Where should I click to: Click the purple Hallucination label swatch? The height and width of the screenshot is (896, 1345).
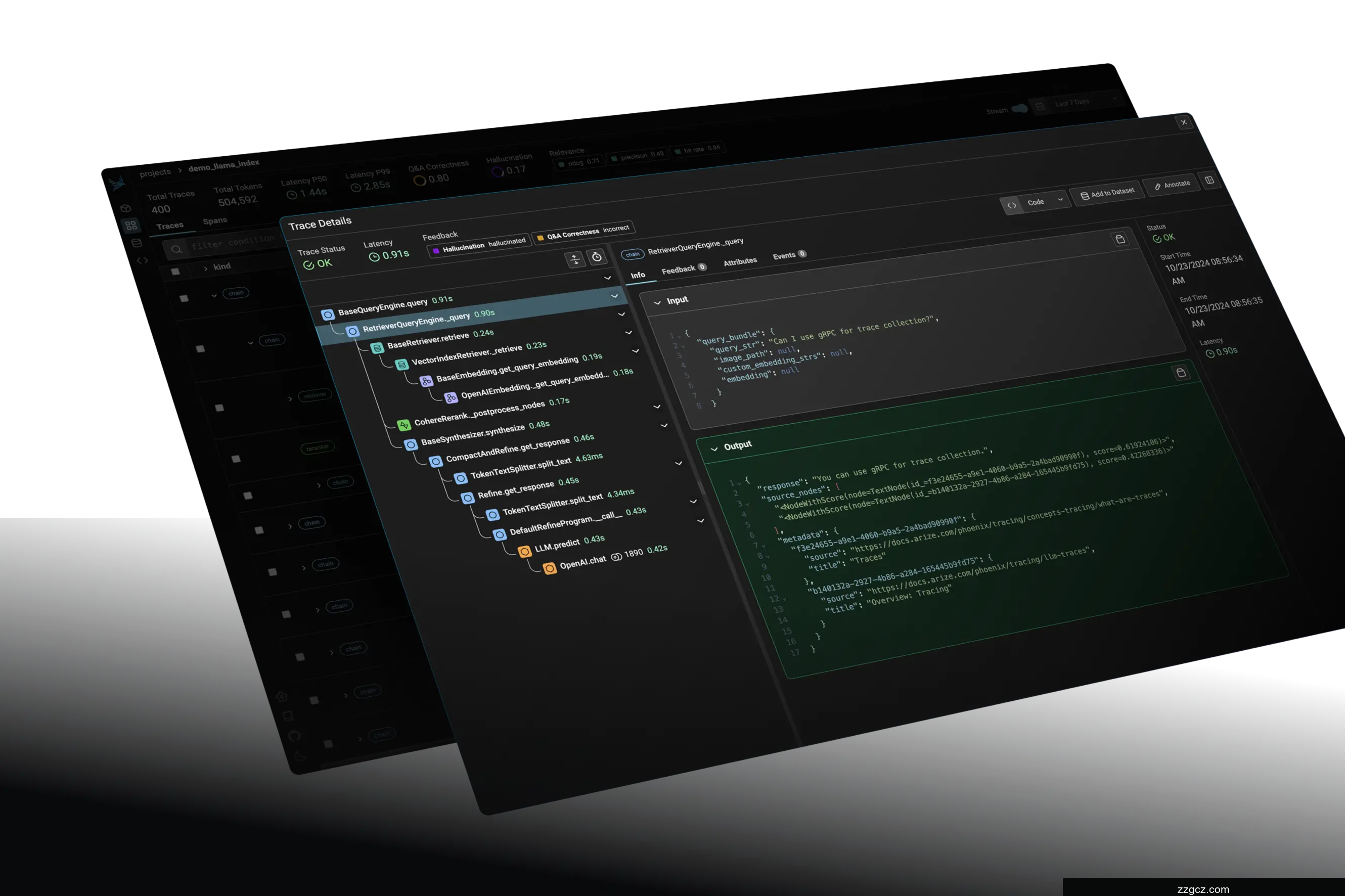436,250
